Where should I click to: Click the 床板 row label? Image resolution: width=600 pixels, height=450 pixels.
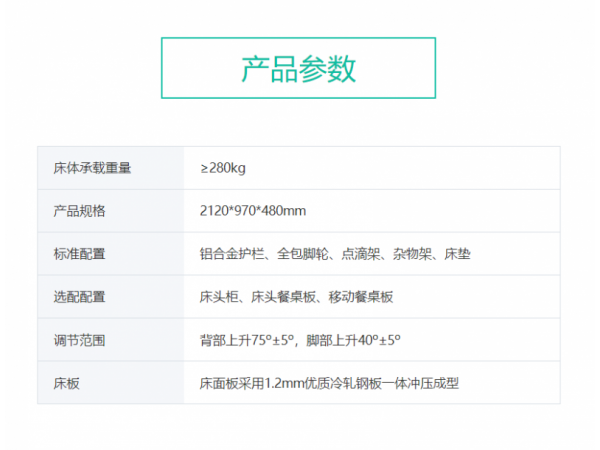pyautogui.click(x=66, y=383)
